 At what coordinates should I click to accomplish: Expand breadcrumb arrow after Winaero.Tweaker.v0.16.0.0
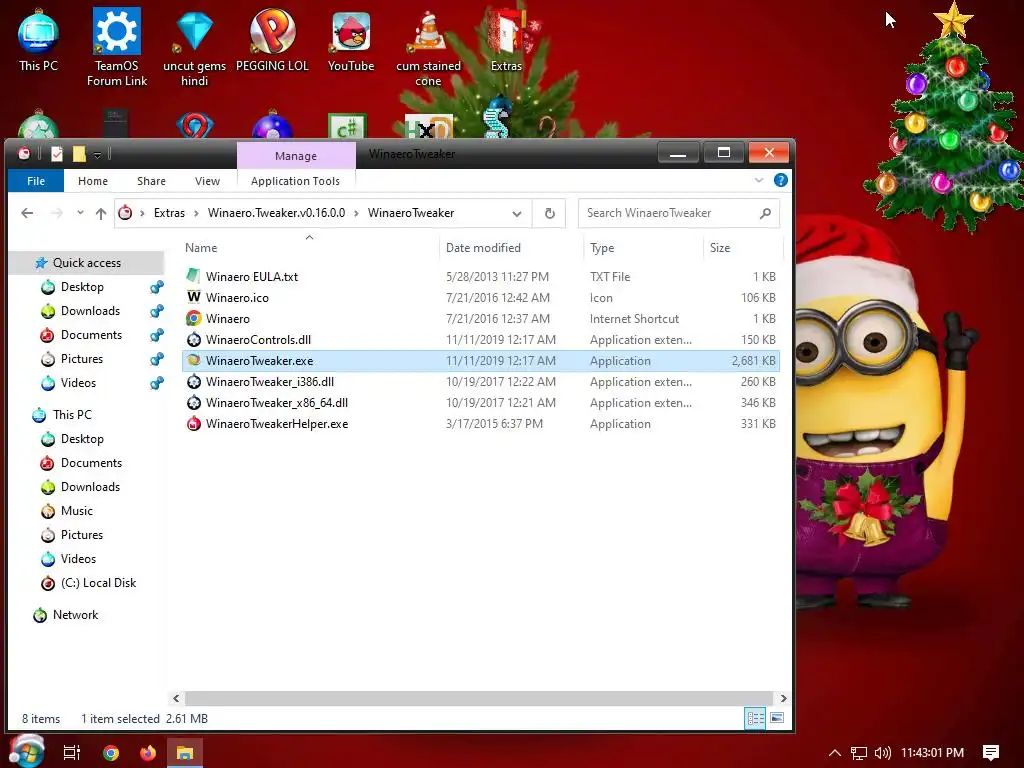357,213
